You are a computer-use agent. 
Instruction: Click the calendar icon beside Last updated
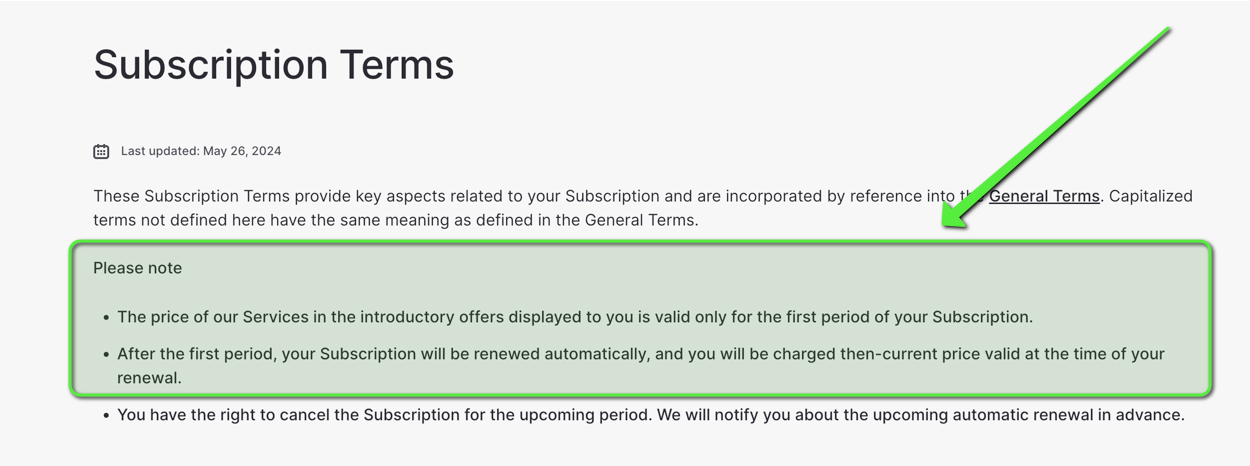point(101,151)
